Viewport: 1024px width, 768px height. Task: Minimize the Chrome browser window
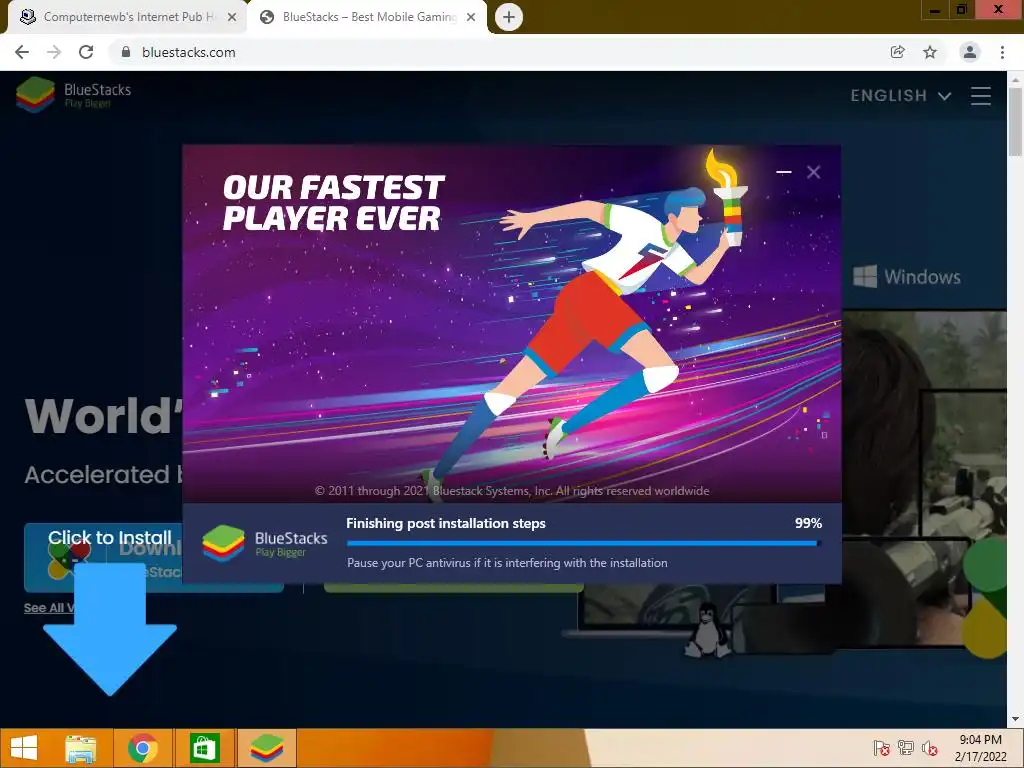tap(935, 10)
